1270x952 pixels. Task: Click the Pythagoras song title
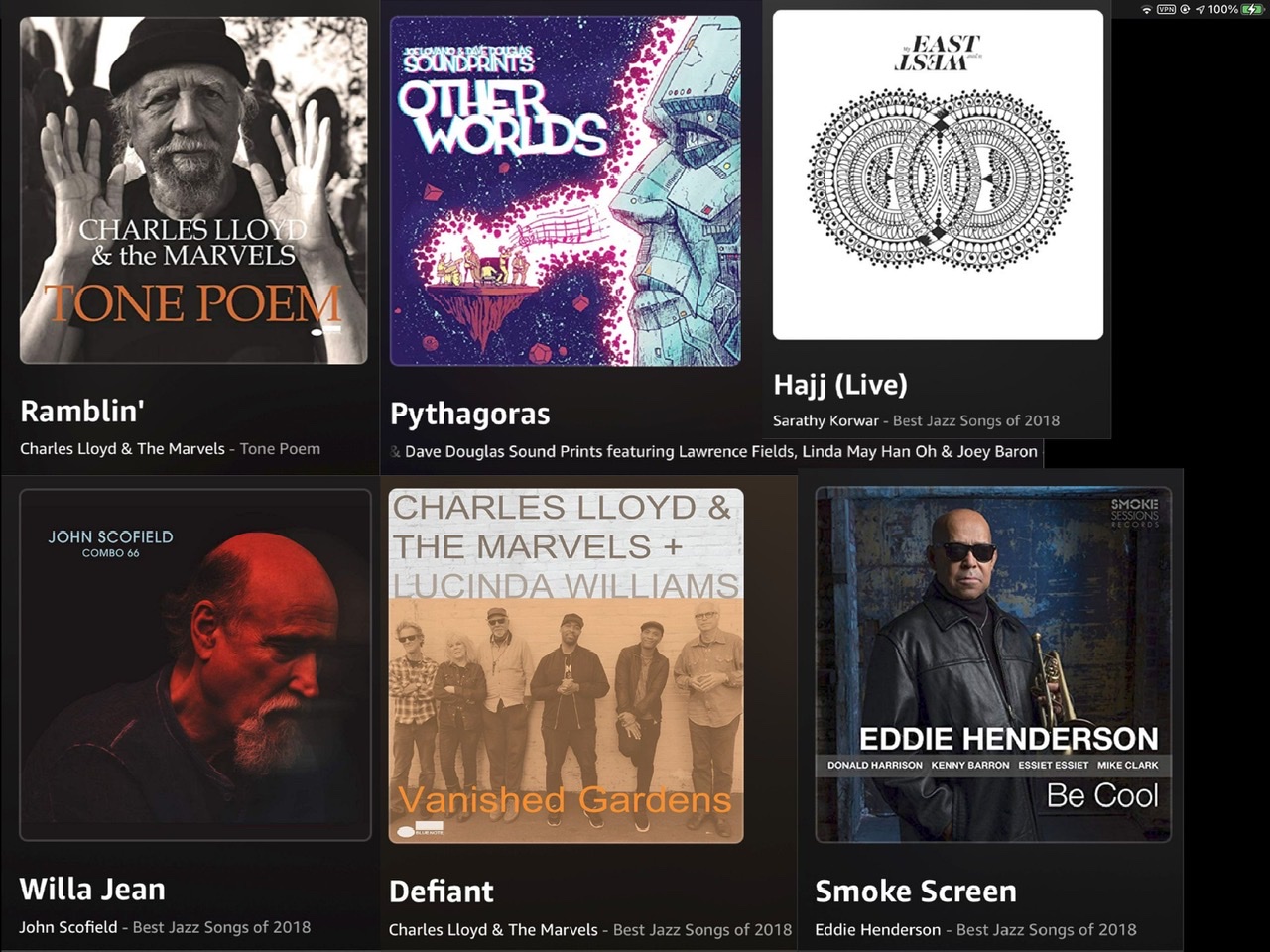[x=469, y=414]
